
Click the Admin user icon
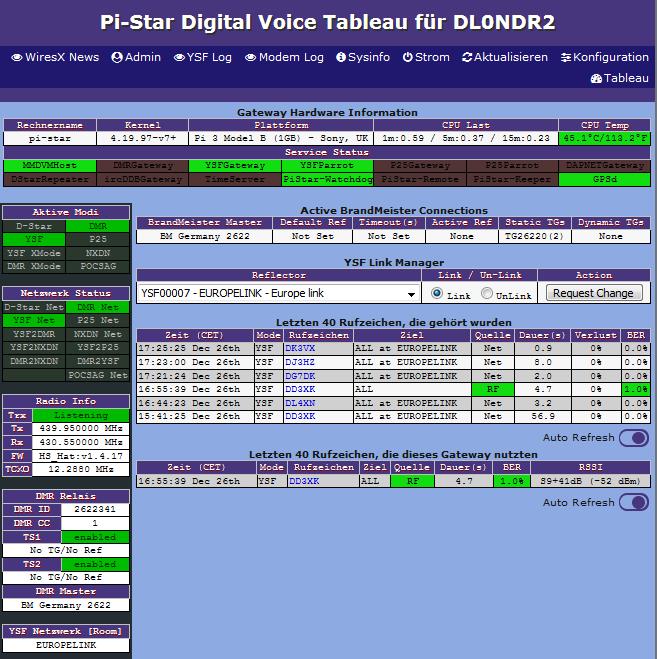117,58
